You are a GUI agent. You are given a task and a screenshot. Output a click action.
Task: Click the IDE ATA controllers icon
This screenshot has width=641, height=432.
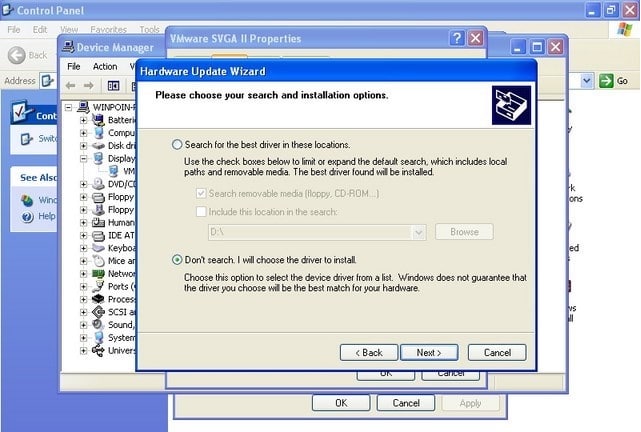98,235
